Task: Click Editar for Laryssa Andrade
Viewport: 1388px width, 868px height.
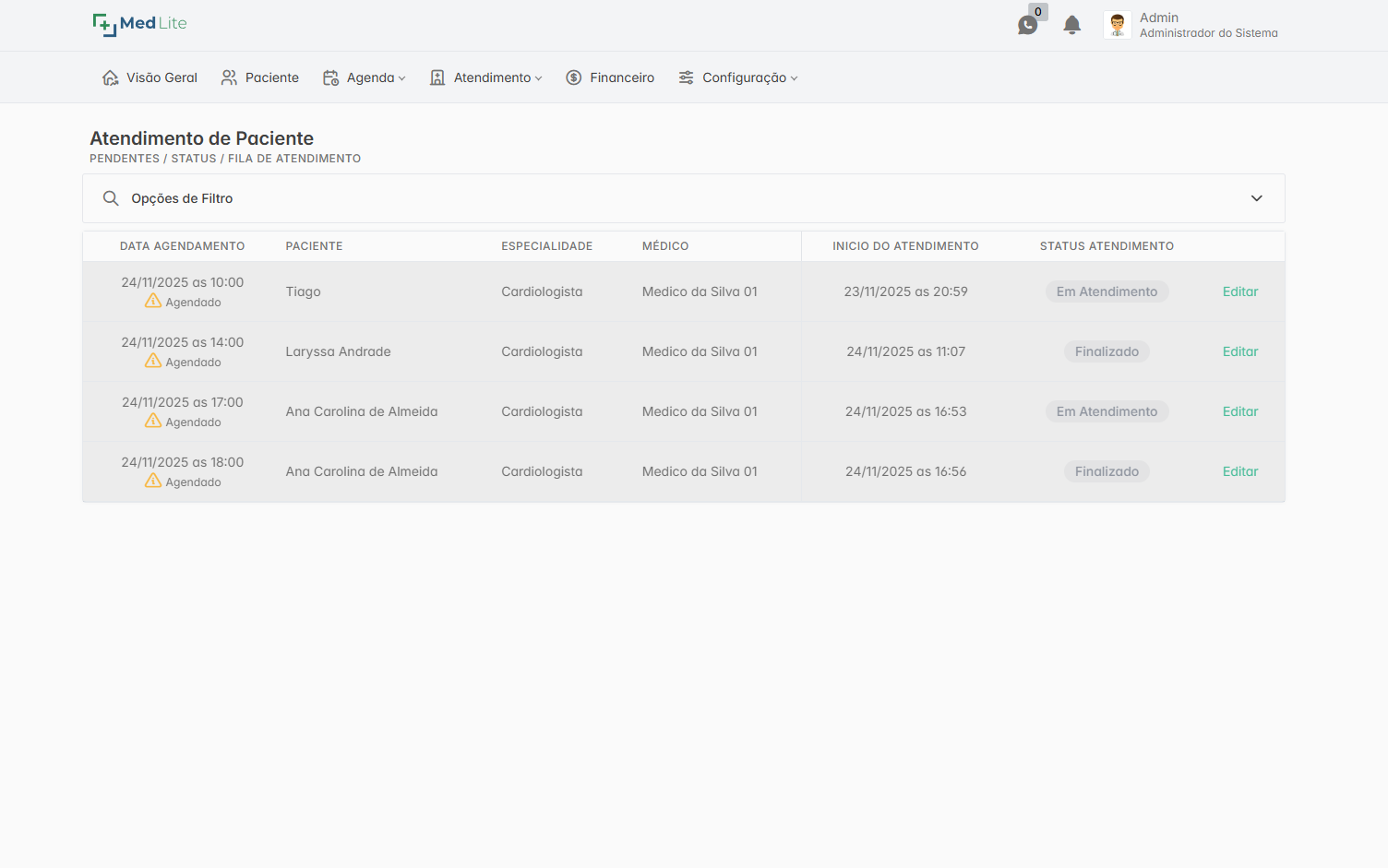Action: [x=1239, y=351]
